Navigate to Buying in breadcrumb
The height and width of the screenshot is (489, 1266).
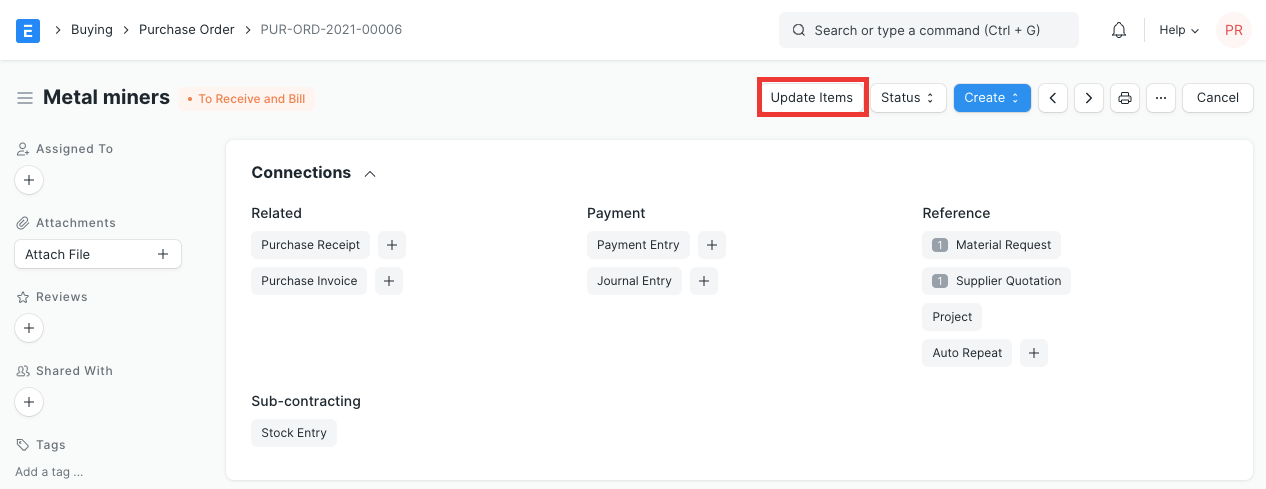coord(91,30)
